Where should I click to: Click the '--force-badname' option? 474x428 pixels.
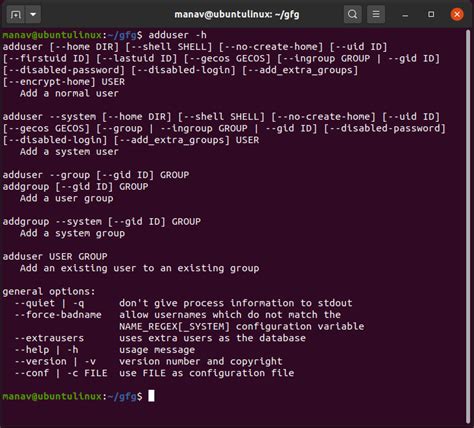point(58,315)
